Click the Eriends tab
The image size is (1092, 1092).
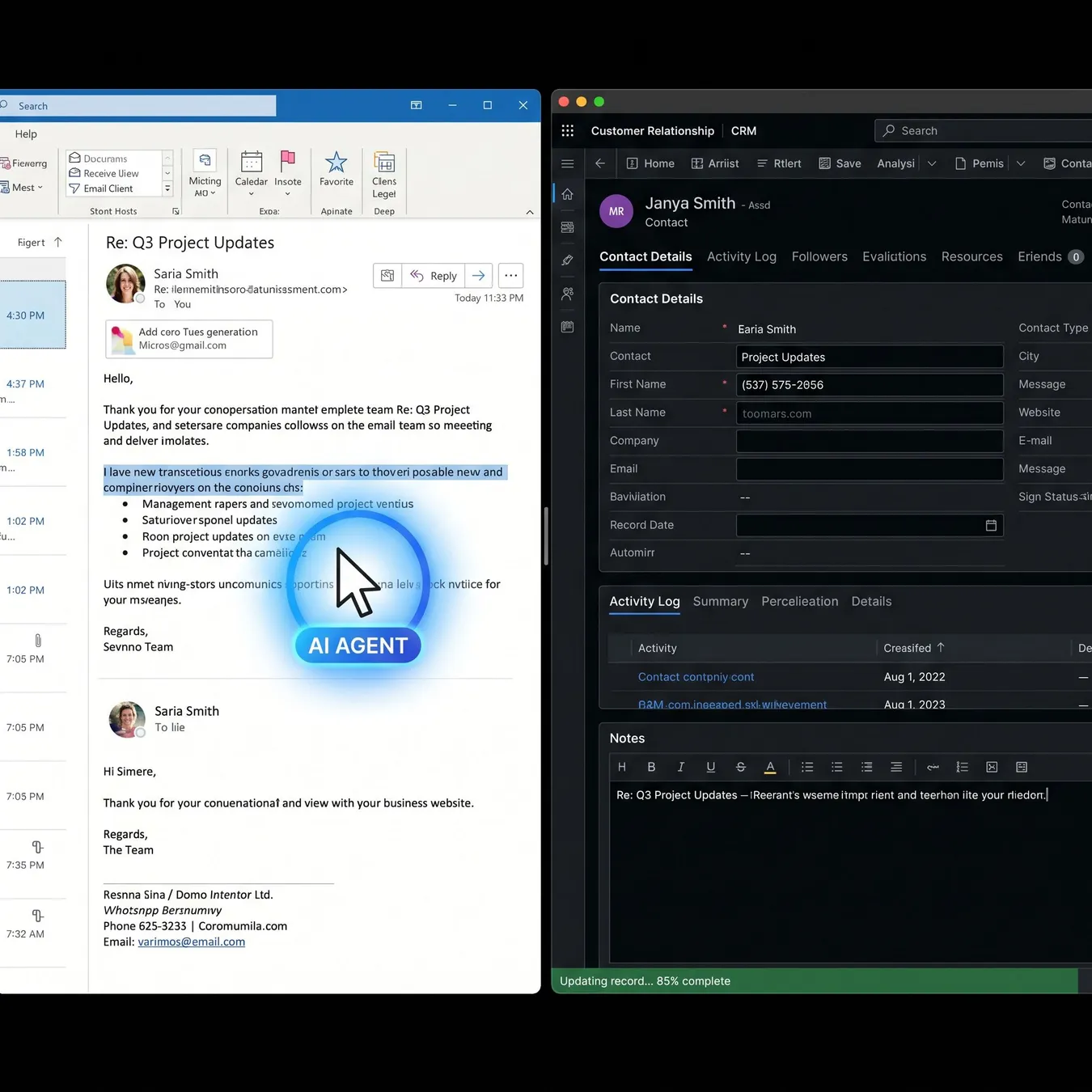[x=1050, y=256]
